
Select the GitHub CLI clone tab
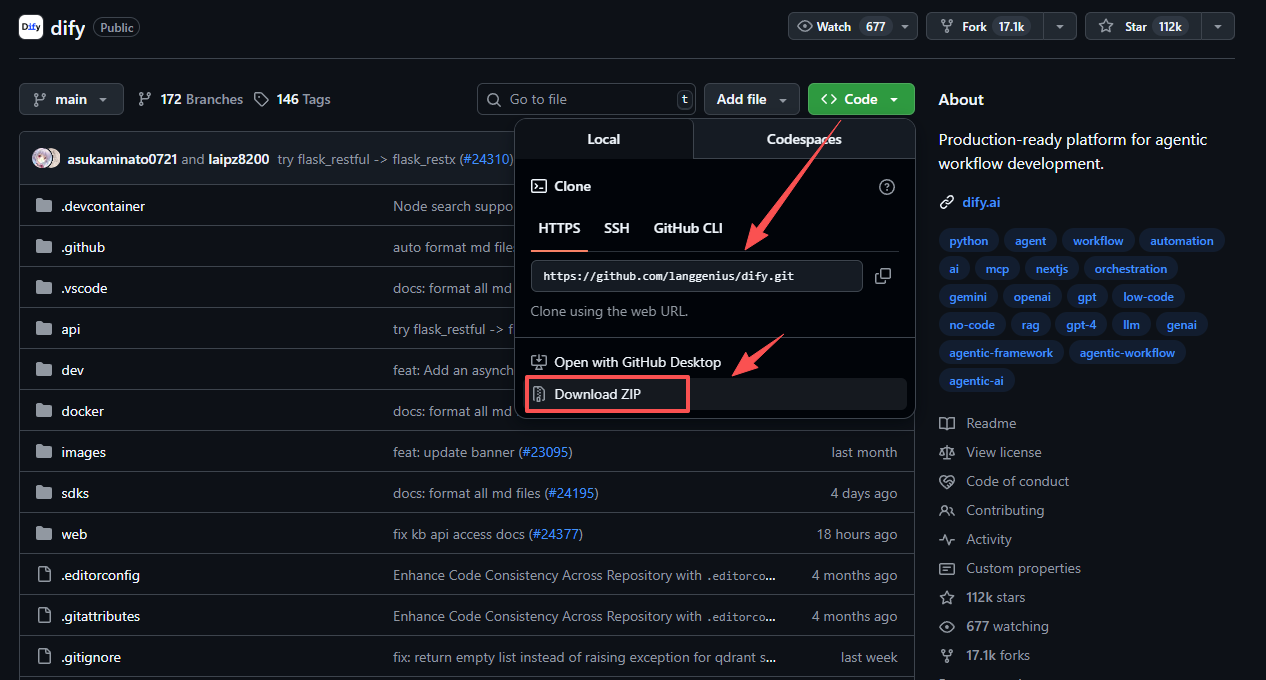[x=688, y=228]
